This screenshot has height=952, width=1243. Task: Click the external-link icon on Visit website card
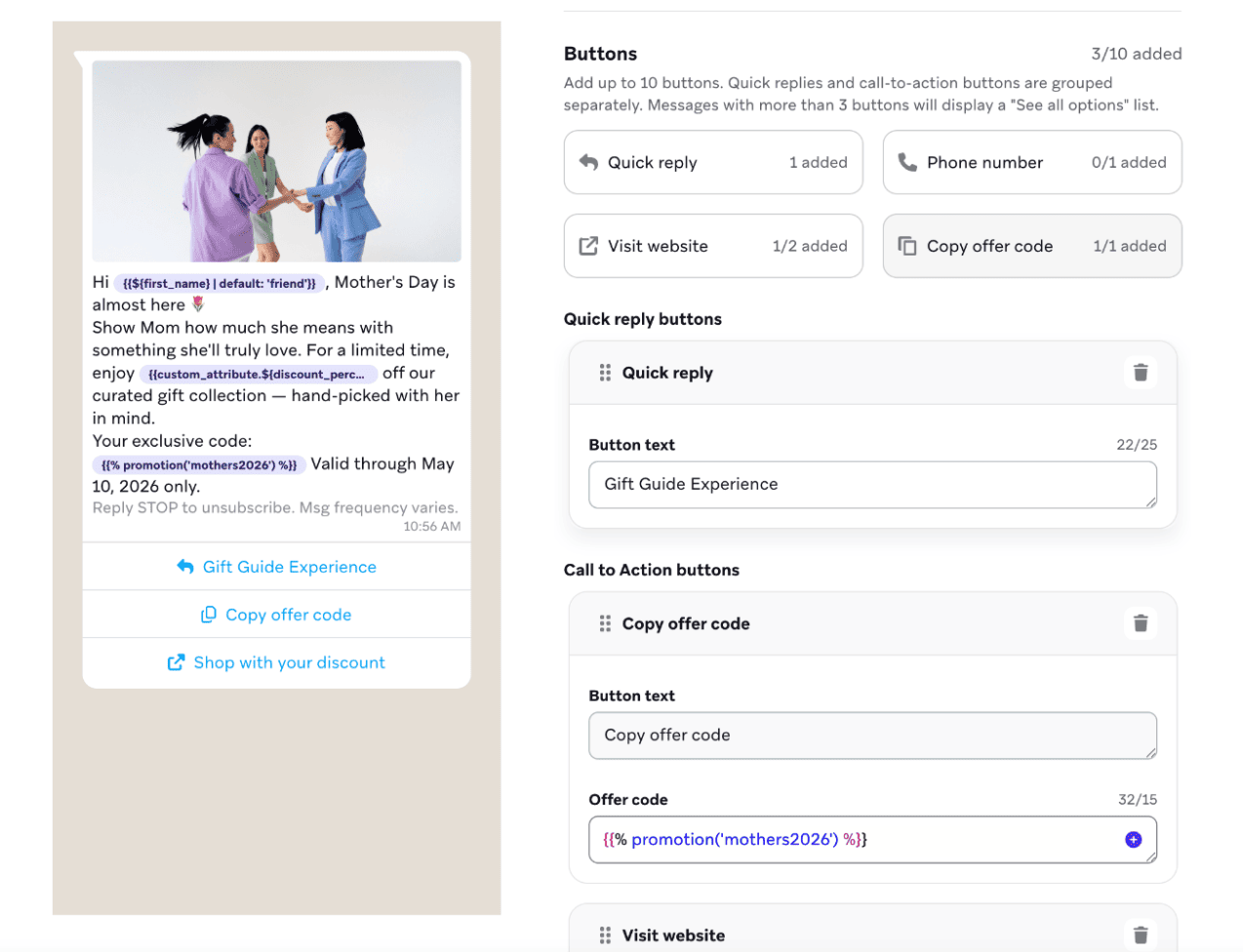[589, 246]
